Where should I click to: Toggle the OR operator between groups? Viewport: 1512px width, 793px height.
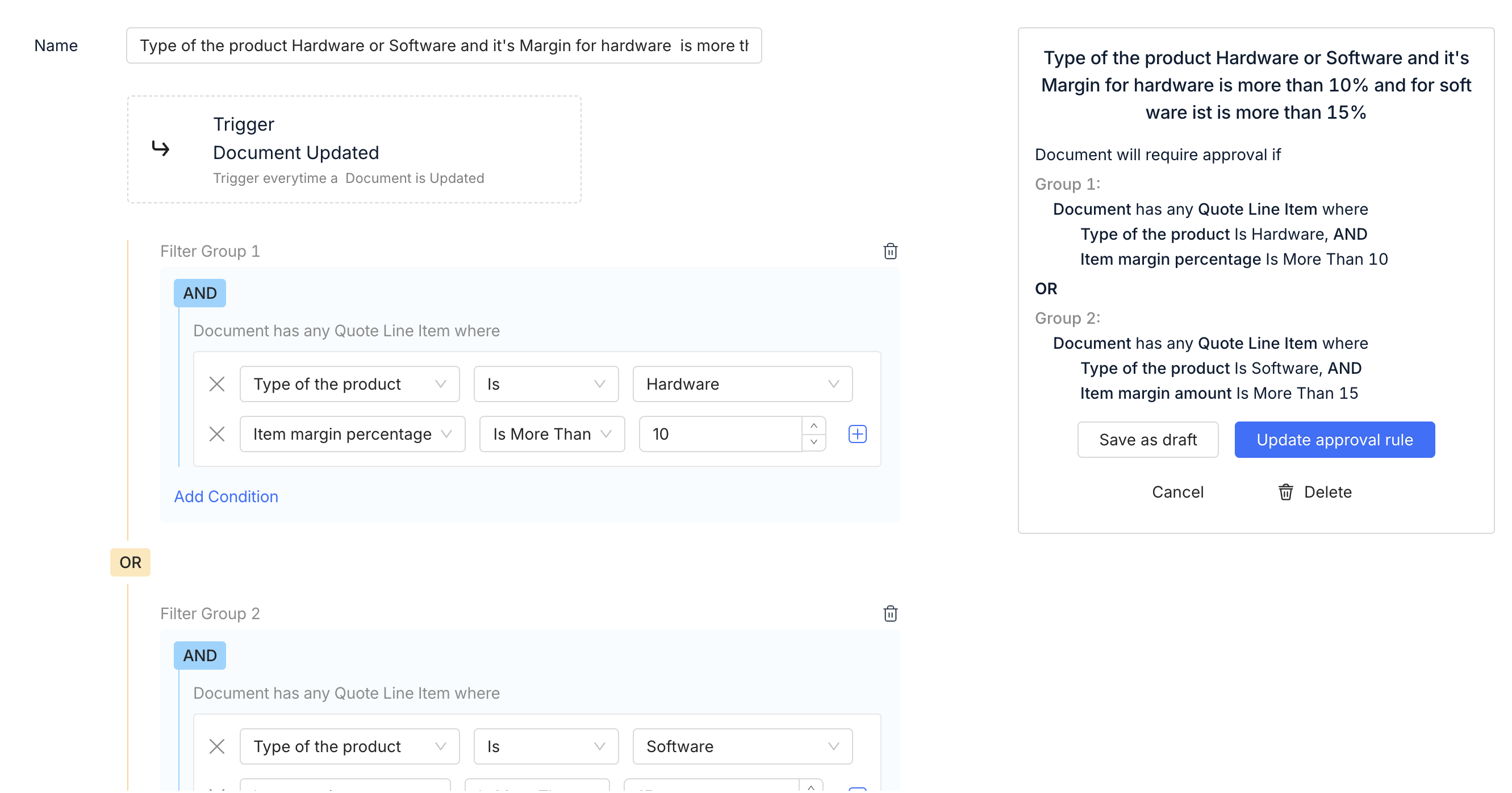130,562
